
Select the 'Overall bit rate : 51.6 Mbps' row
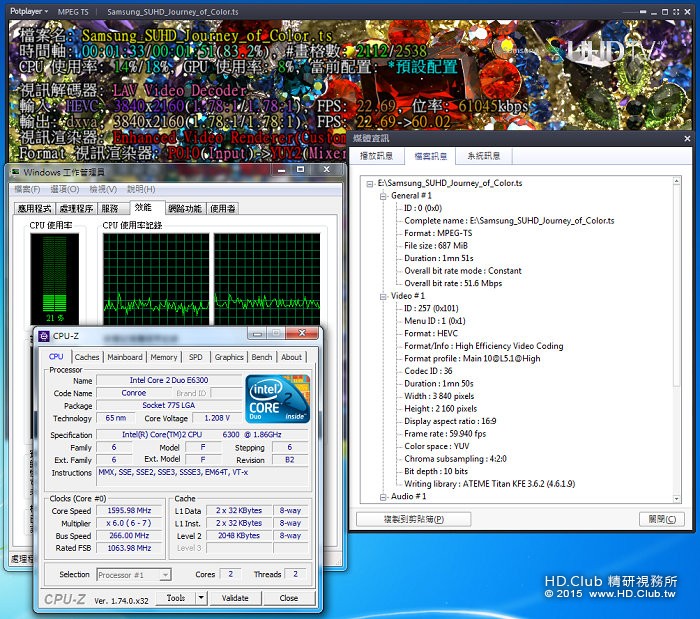point(453,283)
